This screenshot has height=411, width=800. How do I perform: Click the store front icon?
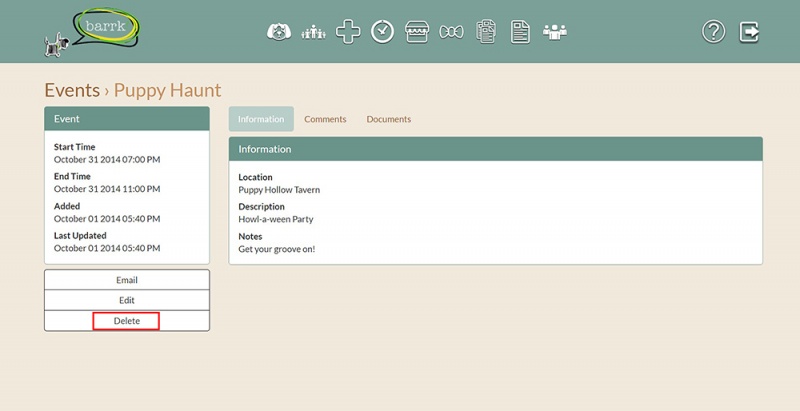click(x=417, y=32)
